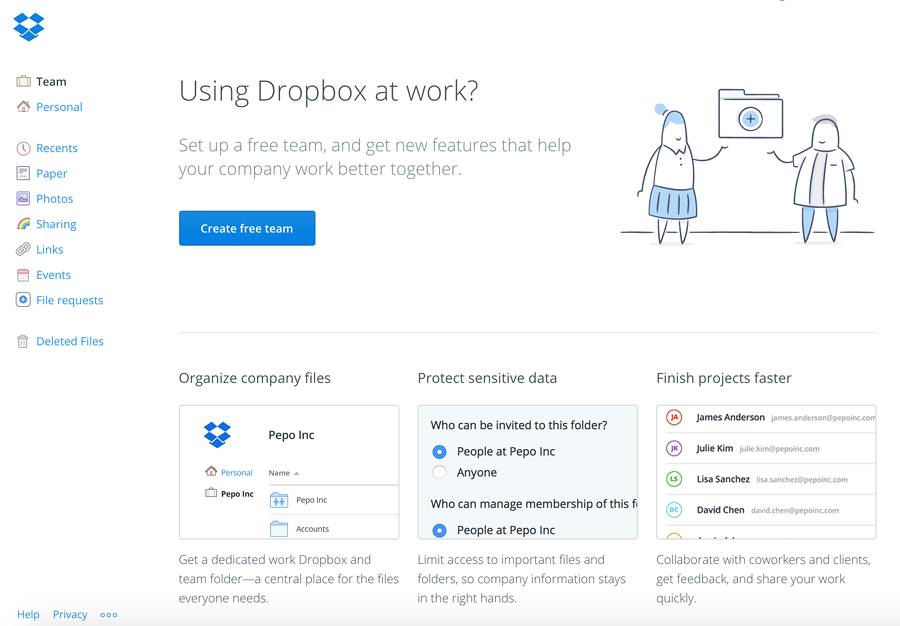Click the Finish projects faster heading
900x626 pixels.
click(724, 378)
